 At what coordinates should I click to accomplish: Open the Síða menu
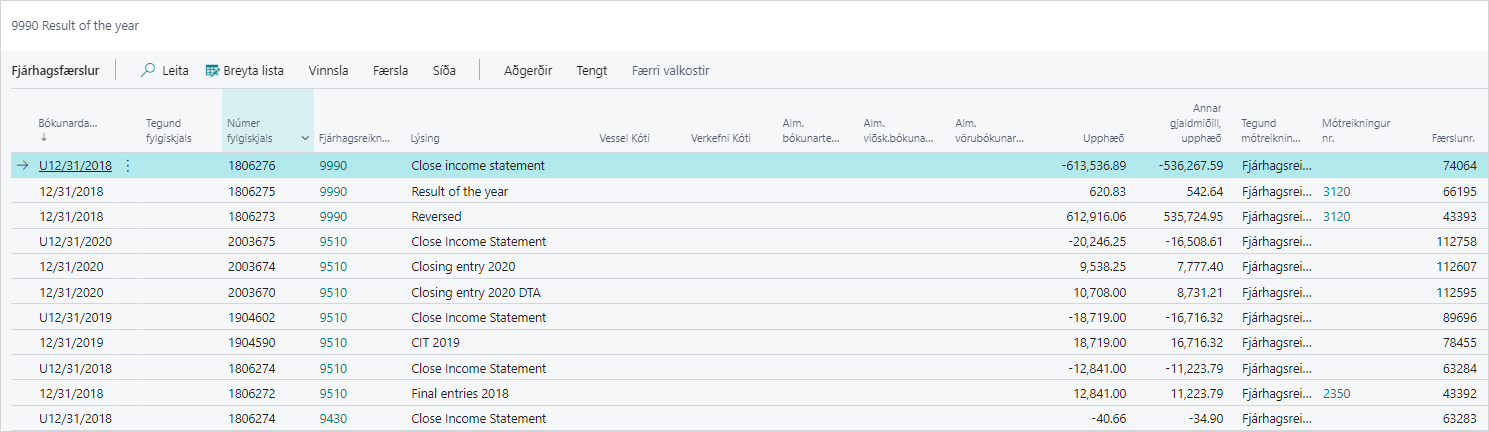coord(444,71)
